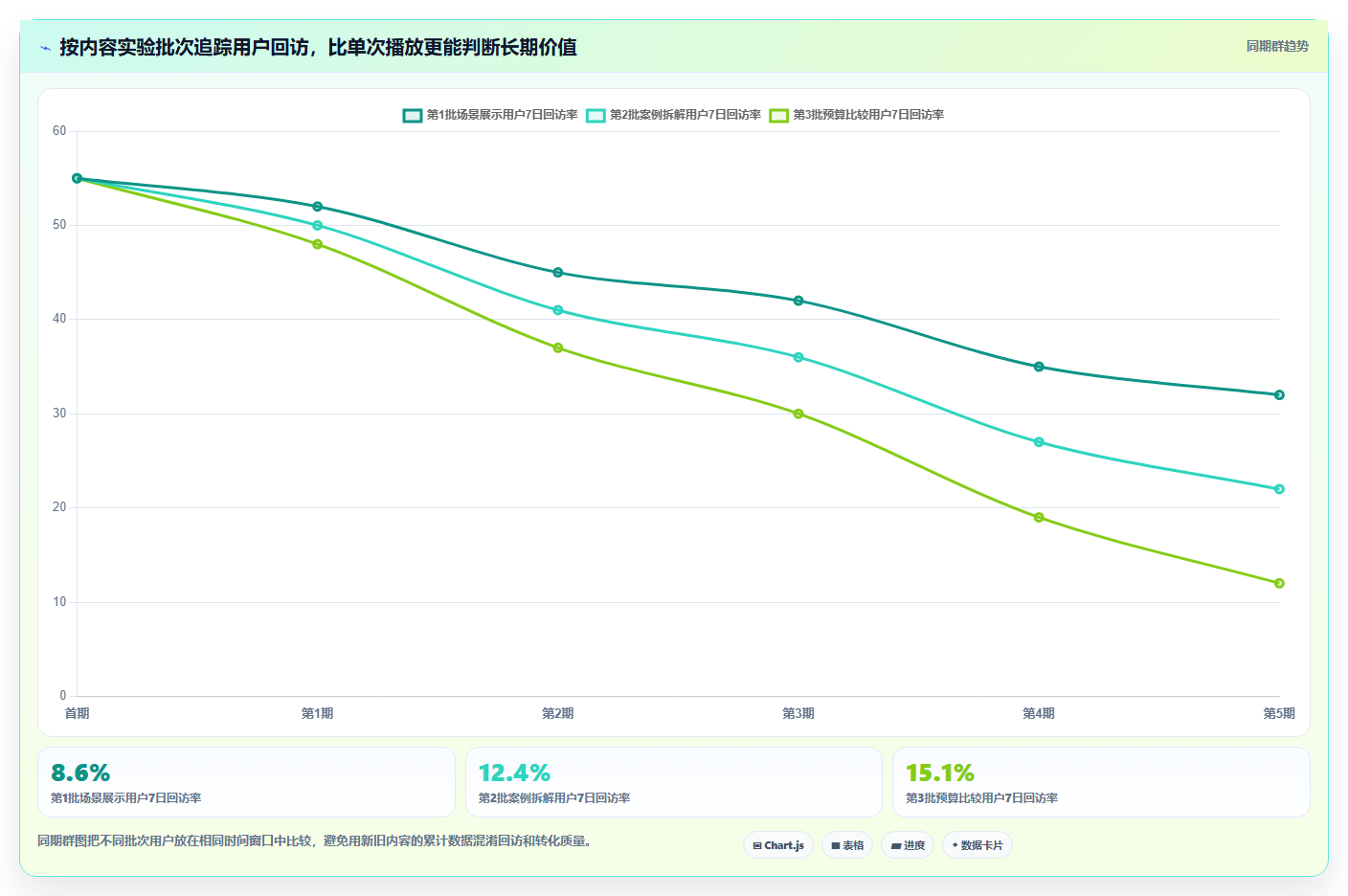The image size is (1348, 896).
Task: Click the 12.4% stat value
Action: (x=514, y=773)
